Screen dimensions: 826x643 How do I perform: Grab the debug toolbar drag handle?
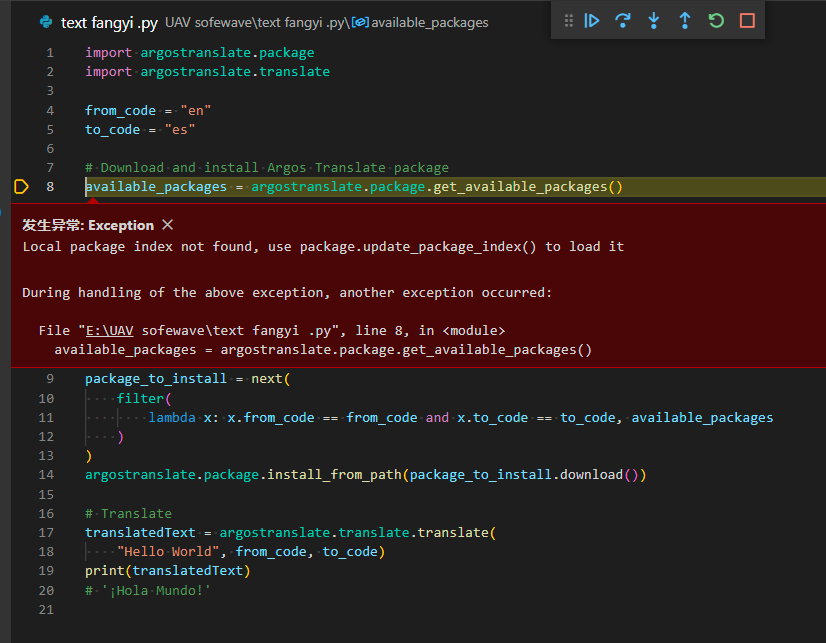(x=568, y=21)
